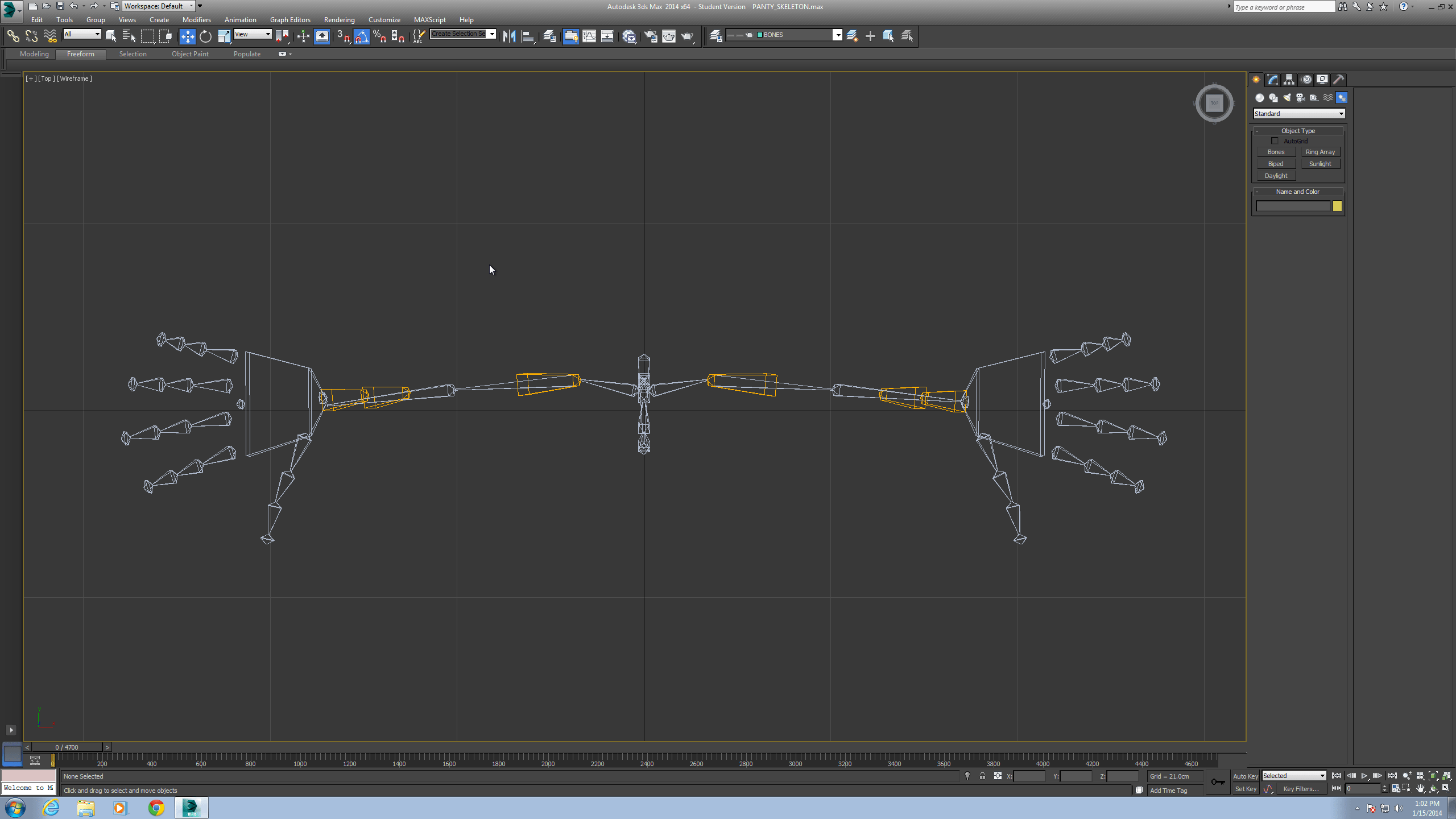Toggle the Angle Snap button

point(362,36)
